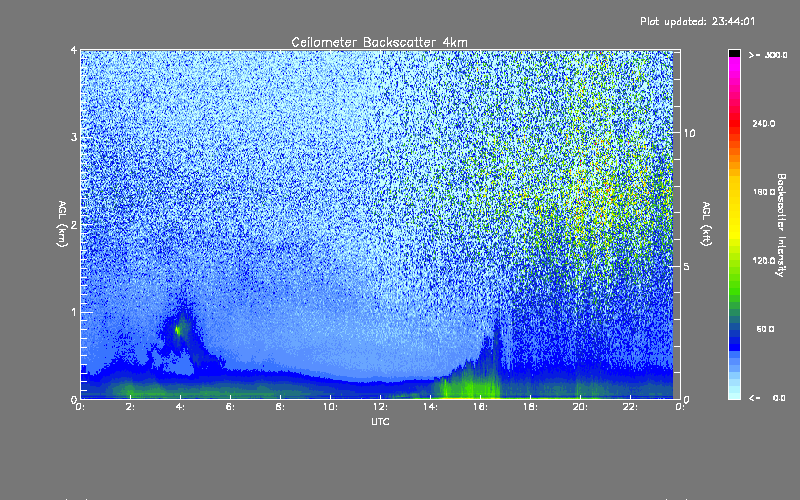Viewport: 800px width, 500px height.
Task: Click the "2:" UTC tick label
Action: coord(130,407)
